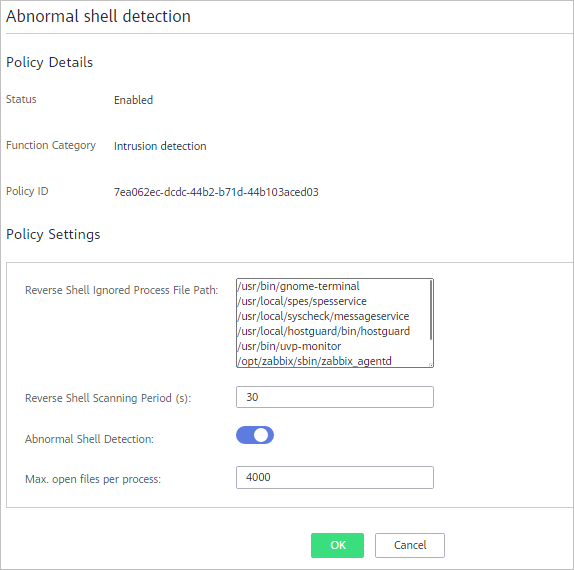The width and height of the screenshot is (574, 570).
Task: Click the /opt/zabbix/sbin/zabbix_agentd path entry
Action: point(314,361)
